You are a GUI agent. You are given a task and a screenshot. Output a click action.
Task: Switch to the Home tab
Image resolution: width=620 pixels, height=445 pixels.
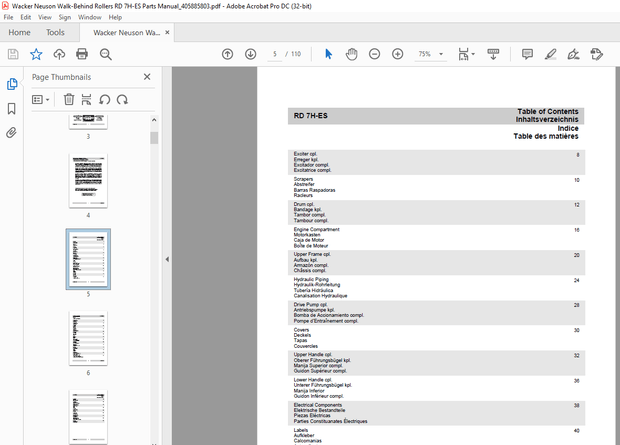click(19, 32)
